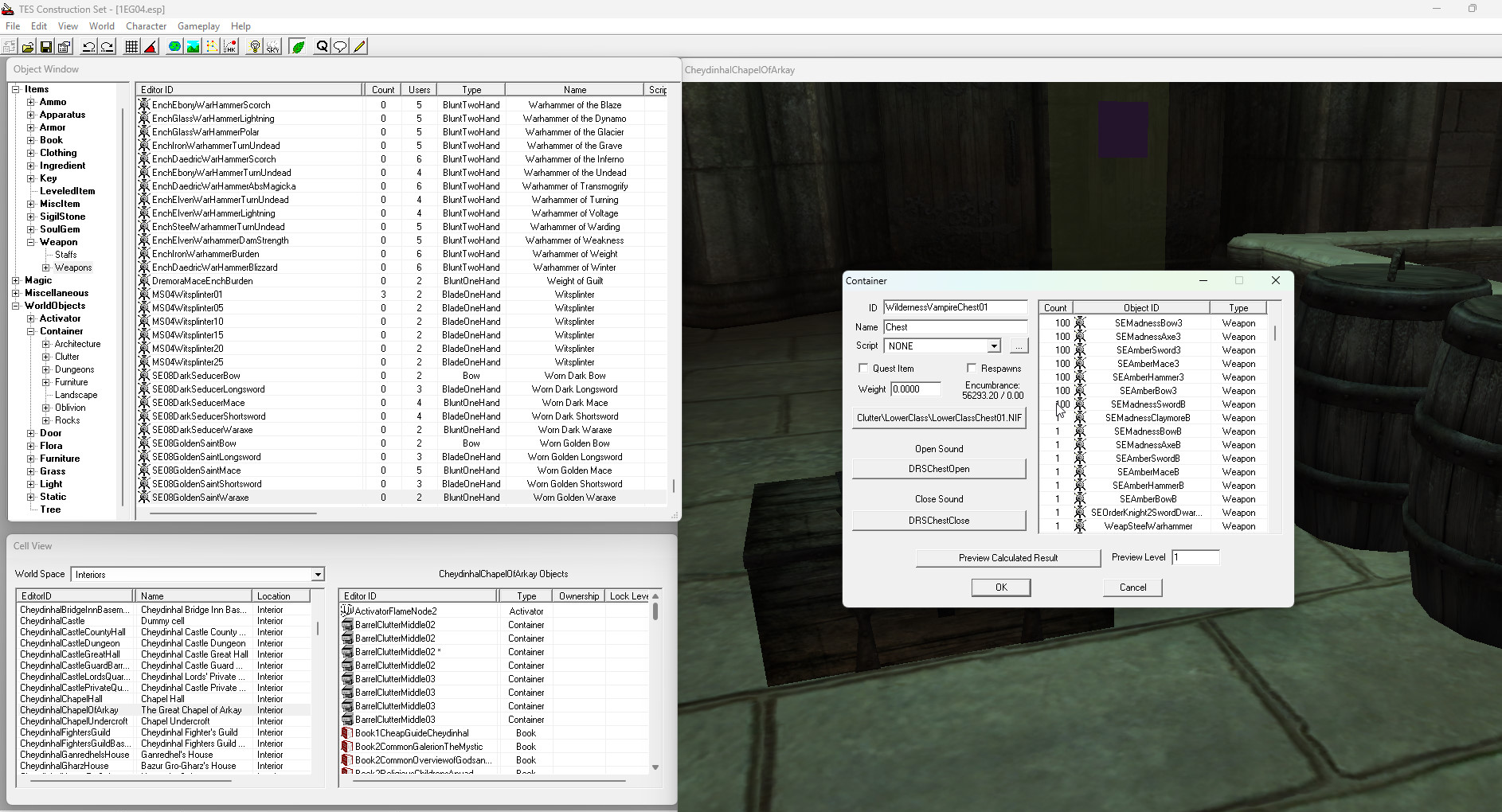
Task: Click the weapon icon next to SE08GoldenSaintWaraxe
Action: click(144, 498)
